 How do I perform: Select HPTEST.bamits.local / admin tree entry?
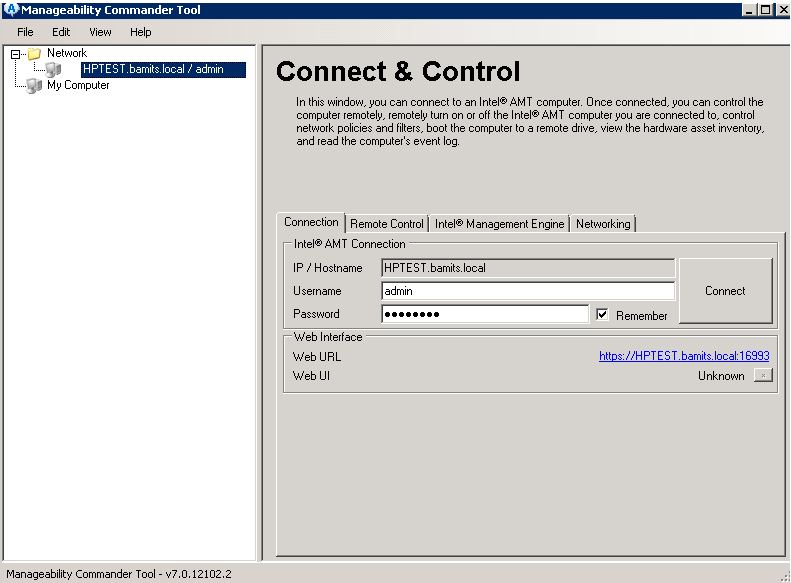click(163, 69)
